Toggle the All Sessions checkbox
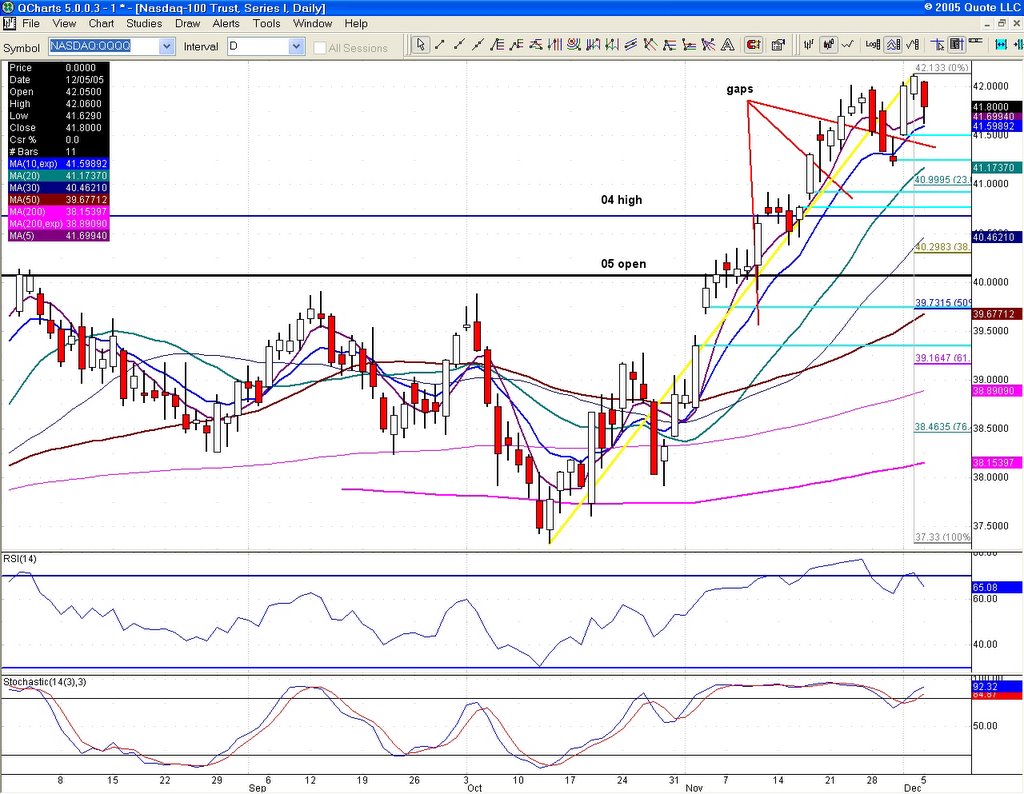This screenshot has height=794, width=1024. tap(320, 48)
